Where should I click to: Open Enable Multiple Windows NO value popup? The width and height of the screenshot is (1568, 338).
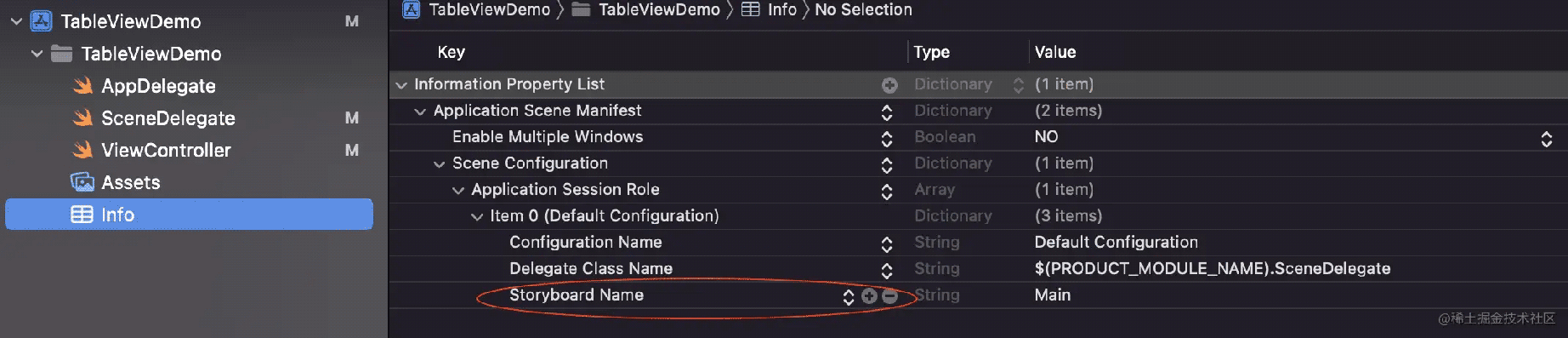pyautogui.click(x=1546, y=138)
